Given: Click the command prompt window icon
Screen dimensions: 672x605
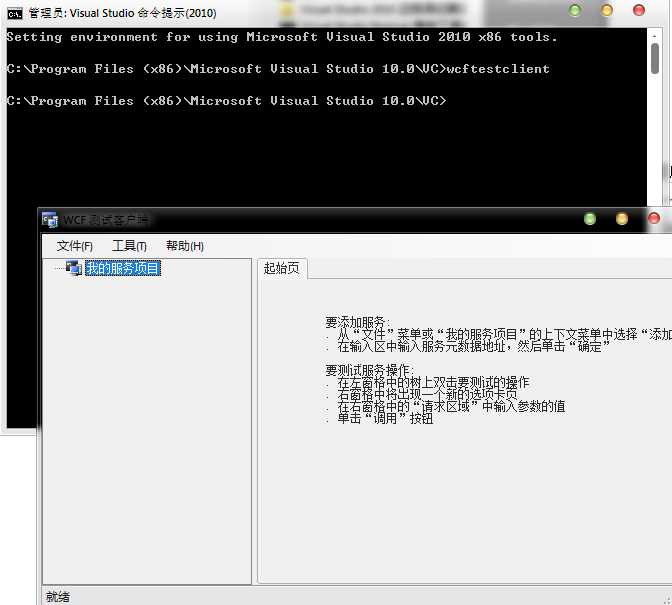Looking at the screenshot, I should pyautogui.click(x=15, y=14).
